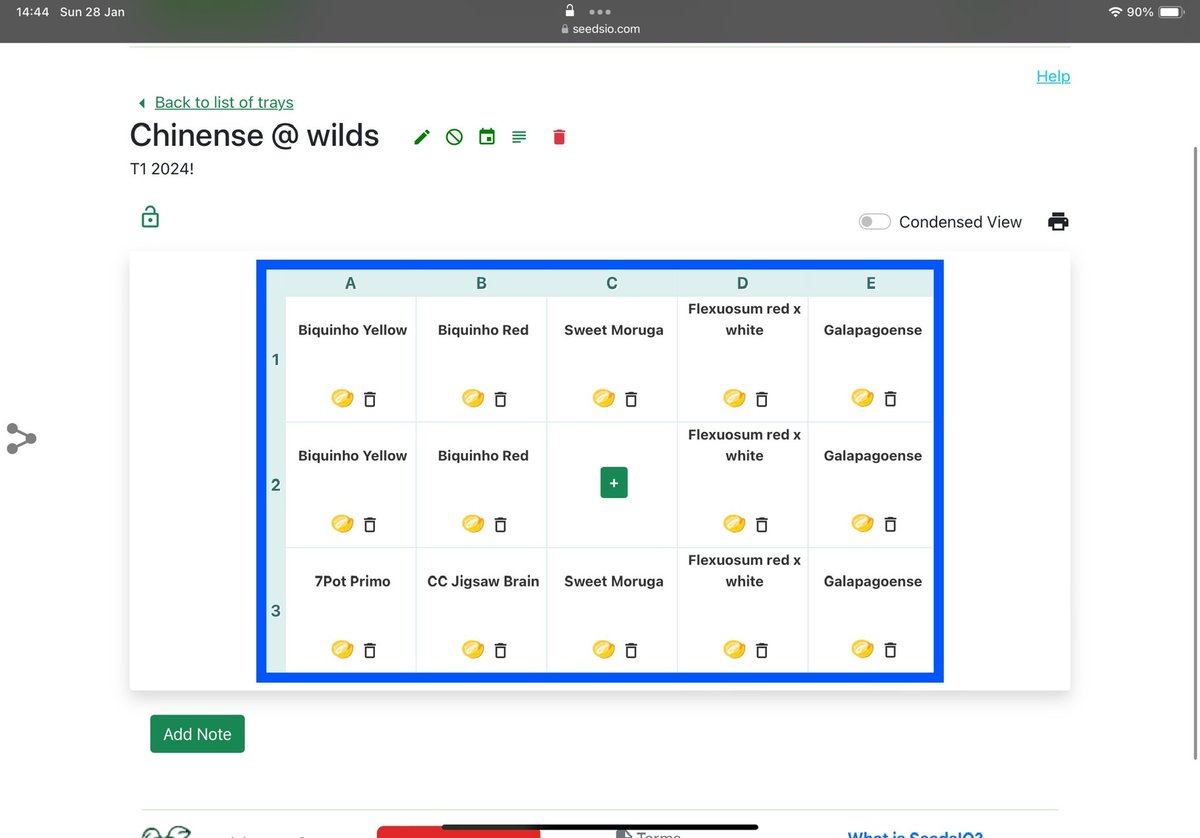Click column header E
Image resolution: width=1200 pixels, height=838 pixels.
coord(871,283)
